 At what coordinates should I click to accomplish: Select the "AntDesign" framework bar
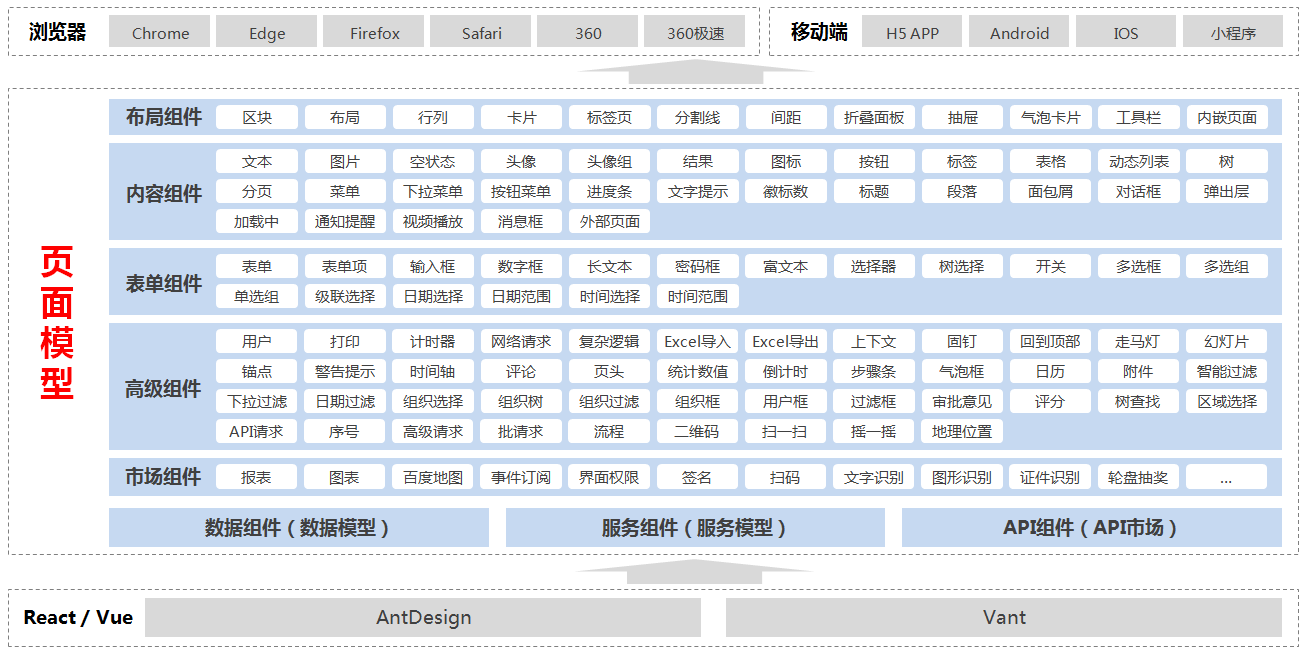point(423,617)
